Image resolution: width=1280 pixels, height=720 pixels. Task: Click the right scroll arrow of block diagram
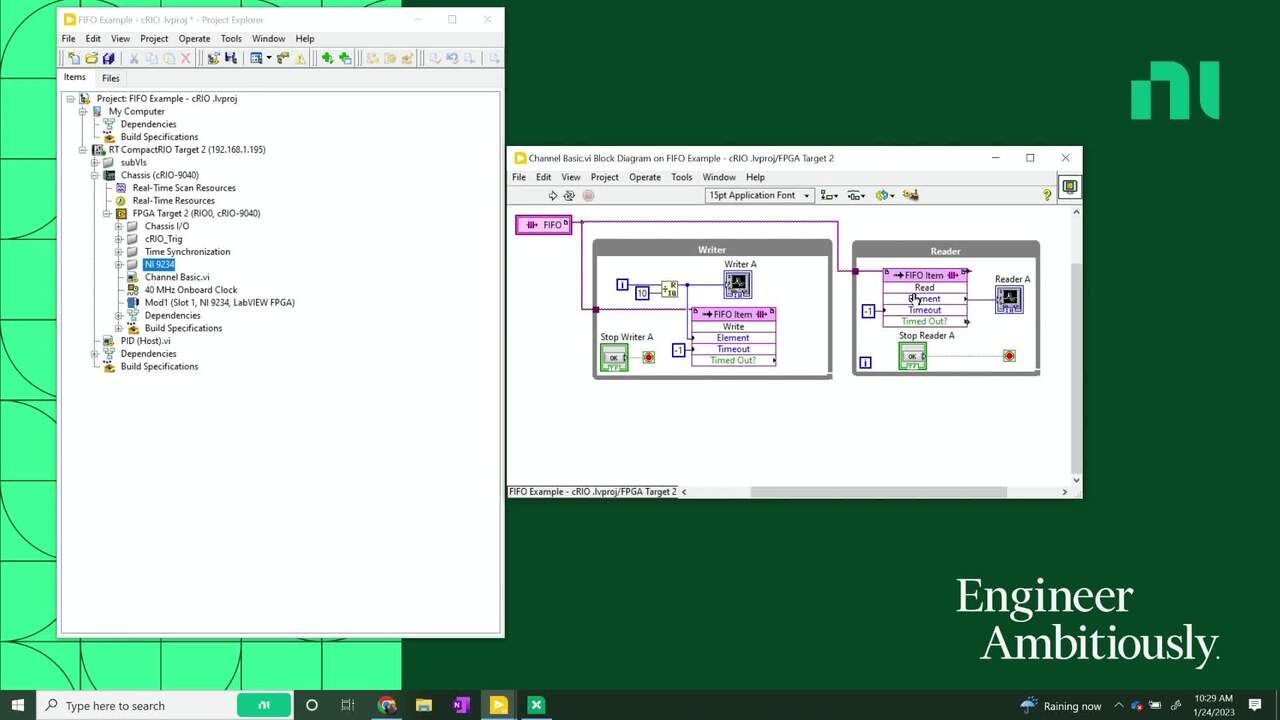[1064, 492]
